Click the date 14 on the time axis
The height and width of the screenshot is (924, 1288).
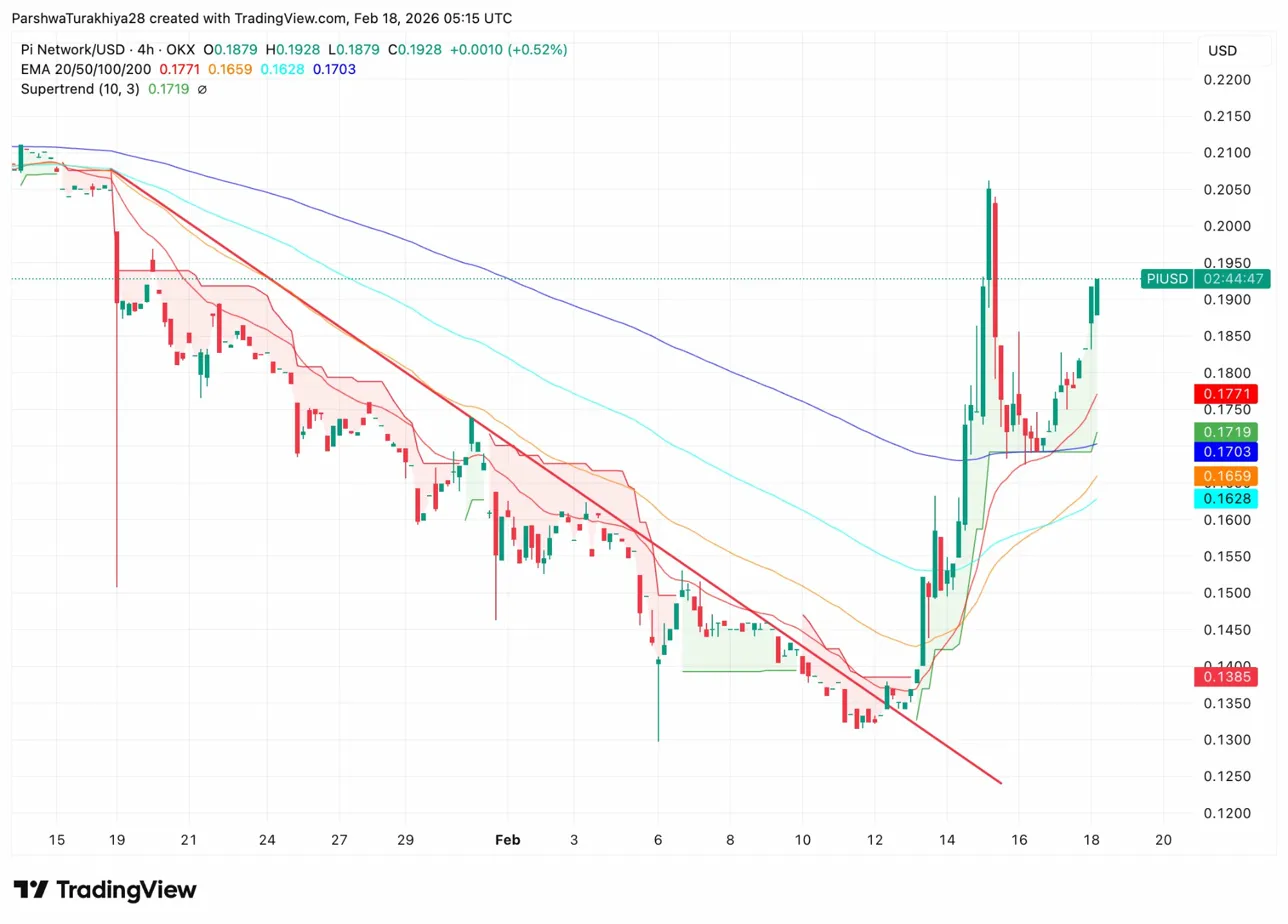click(947, 840)
